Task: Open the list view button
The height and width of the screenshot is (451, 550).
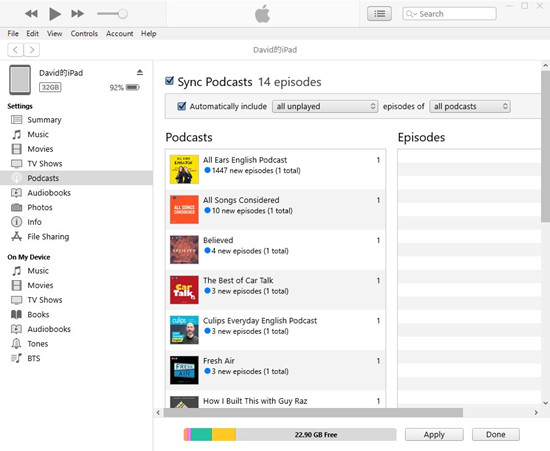Action: (379, 14)
